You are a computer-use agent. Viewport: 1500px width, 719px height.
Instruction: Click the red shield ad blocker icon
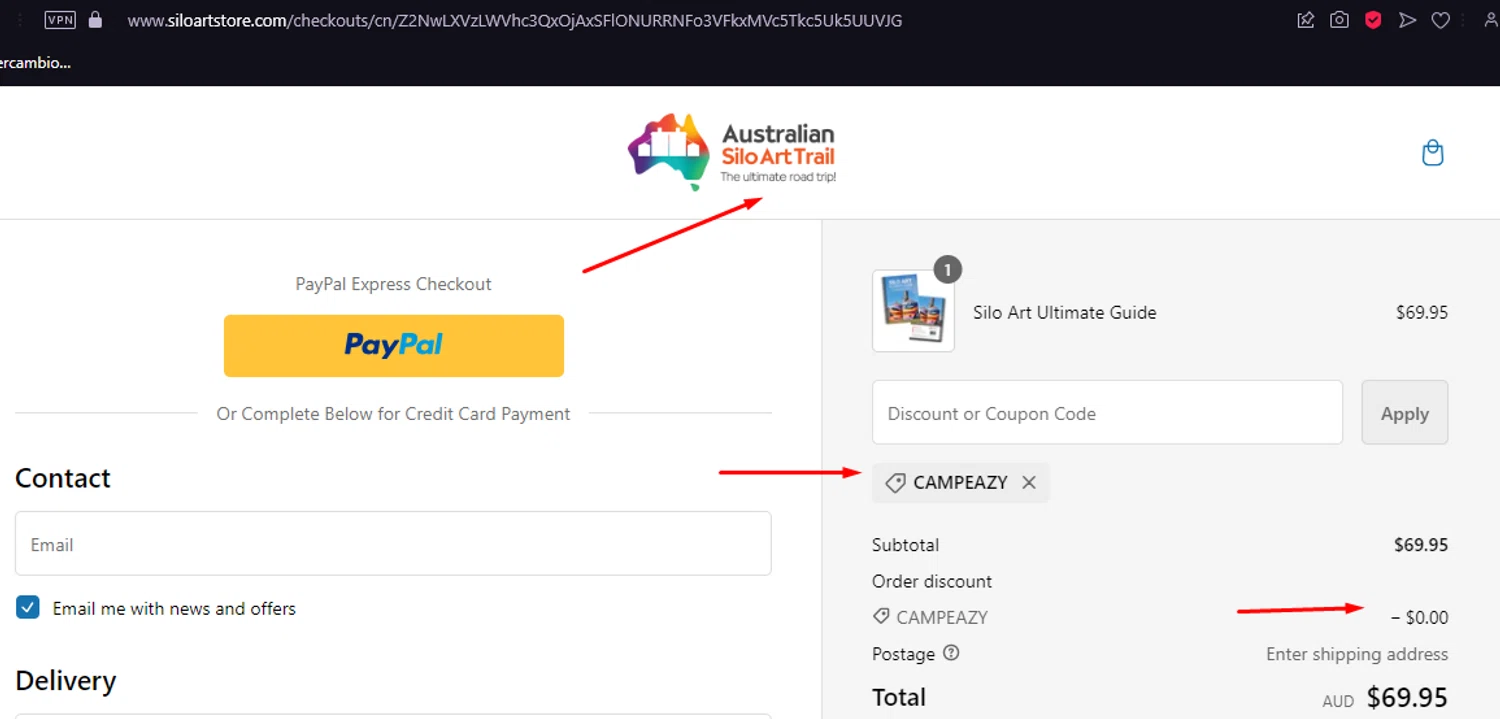(1373, 20)
